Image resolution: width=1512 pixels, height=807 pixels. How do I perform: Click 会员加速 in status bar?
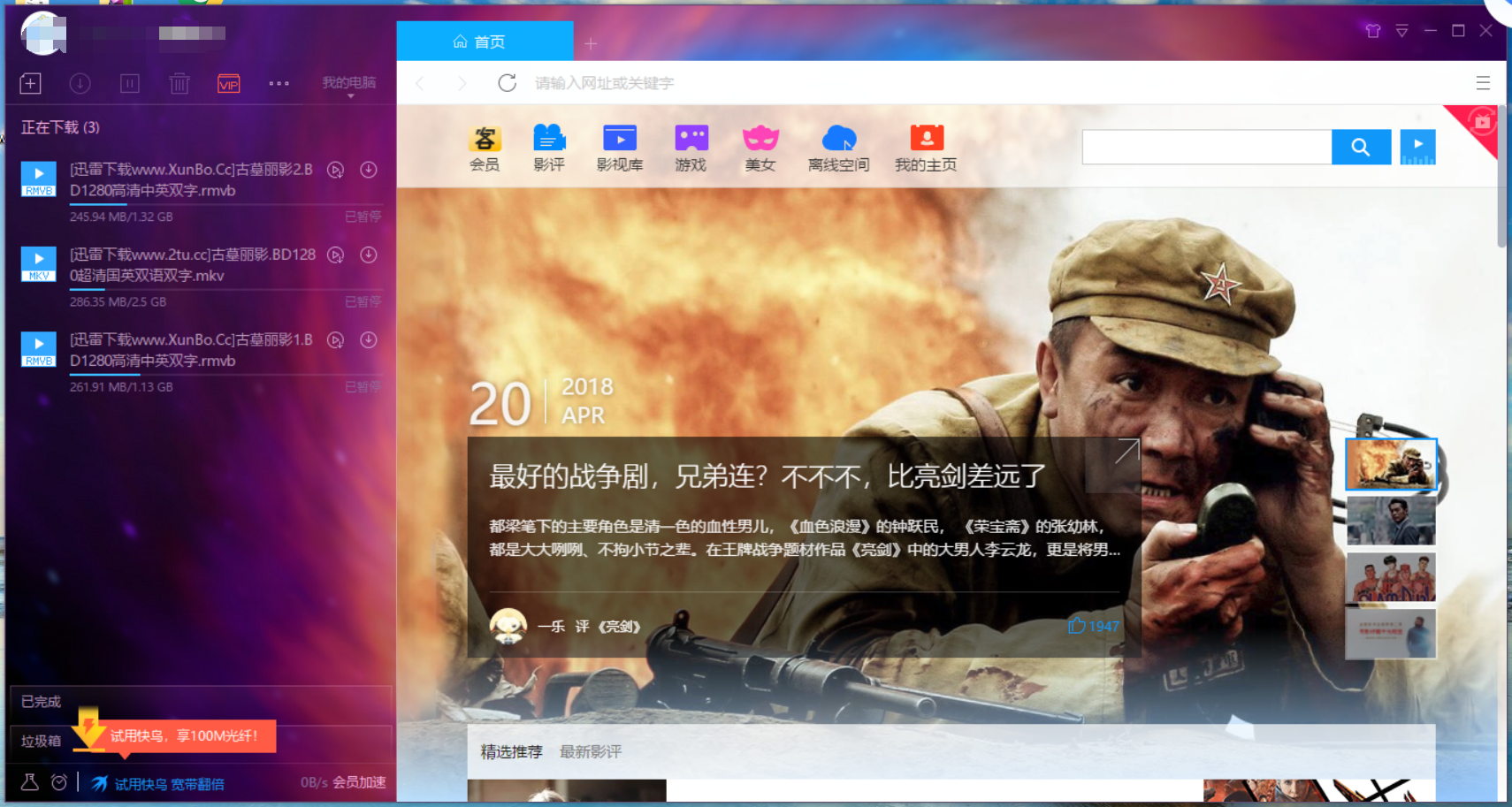tap(360, 782)
